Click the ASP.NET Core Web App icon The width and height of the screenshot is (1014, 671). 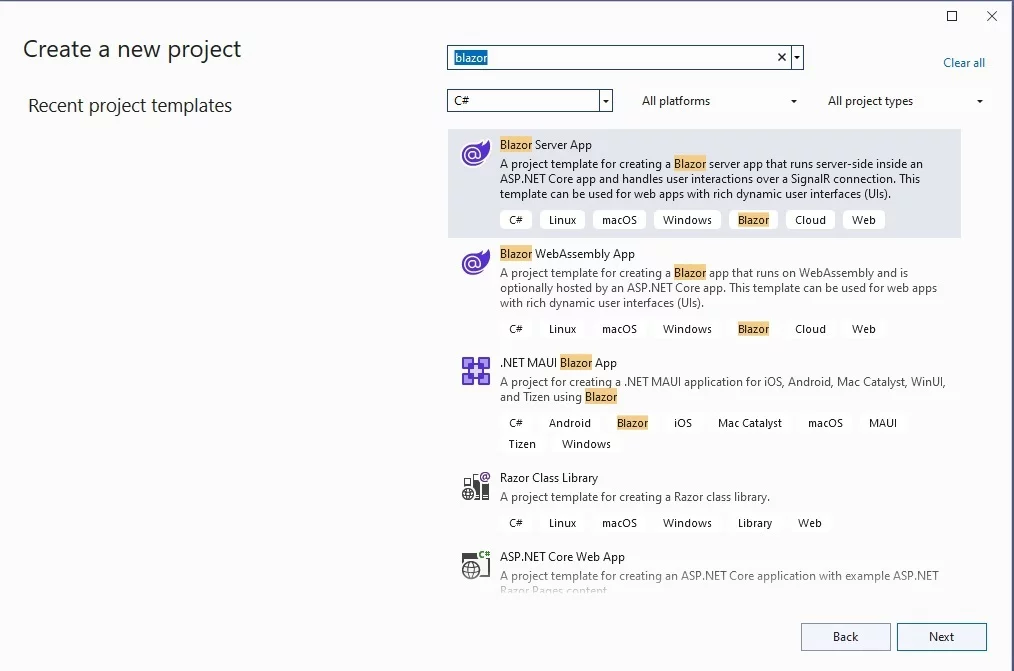475,565
